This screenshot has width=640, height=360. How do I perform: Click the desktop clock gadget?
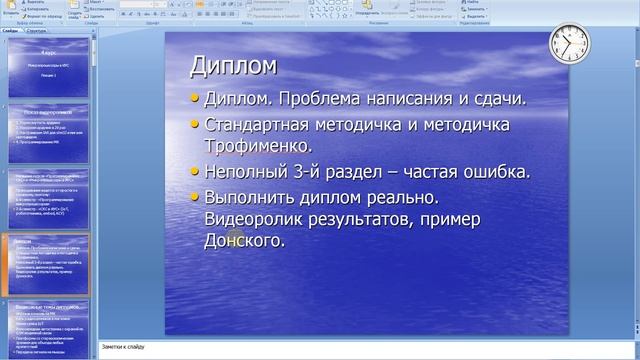tap(570, 43)
